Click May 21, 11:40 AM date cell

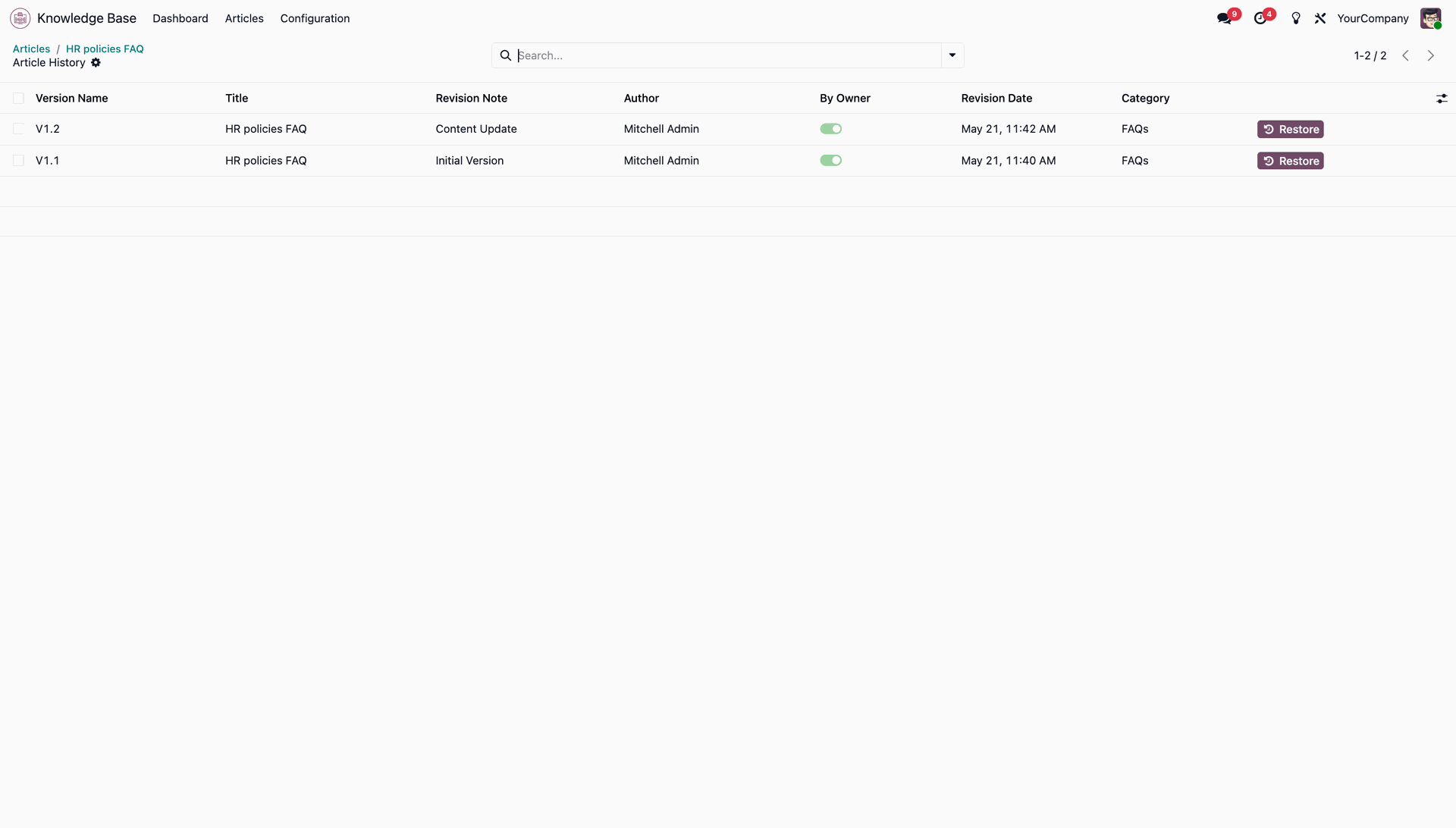point(1008,161)
